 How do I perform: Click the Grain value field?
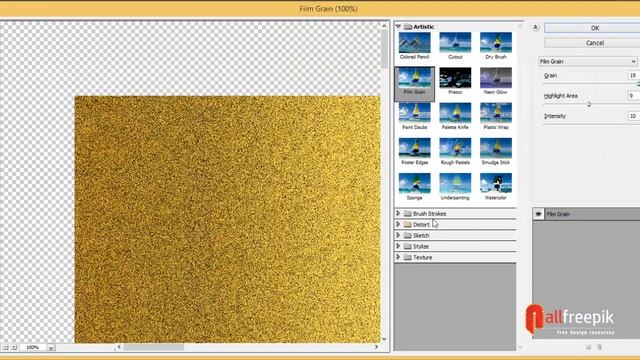point(633,76)
